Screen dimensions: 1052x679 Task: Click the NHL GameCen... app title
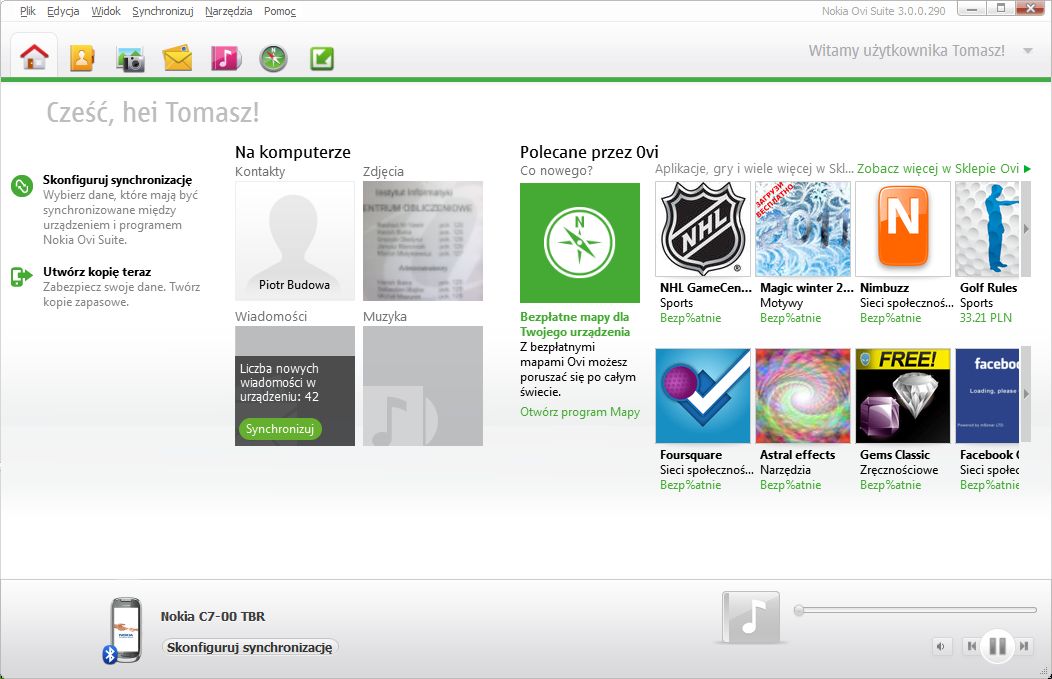[706, 288]
